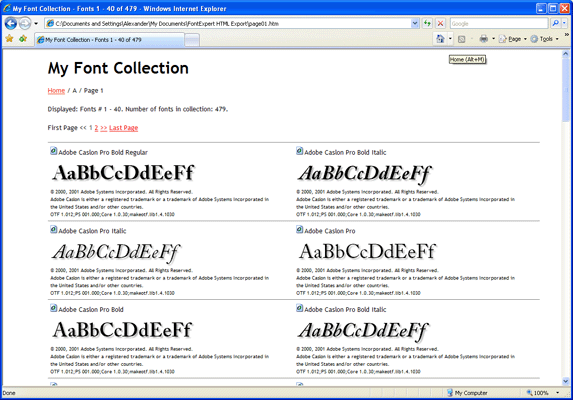Click the Google search box

pyautogui.click(x=499, y=24)
